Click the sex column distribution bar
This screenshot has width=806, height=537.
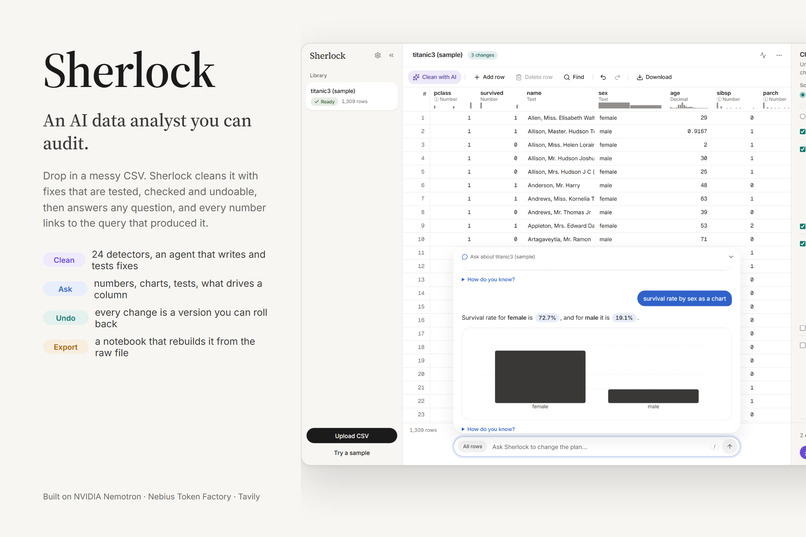[x=630, y=105]
